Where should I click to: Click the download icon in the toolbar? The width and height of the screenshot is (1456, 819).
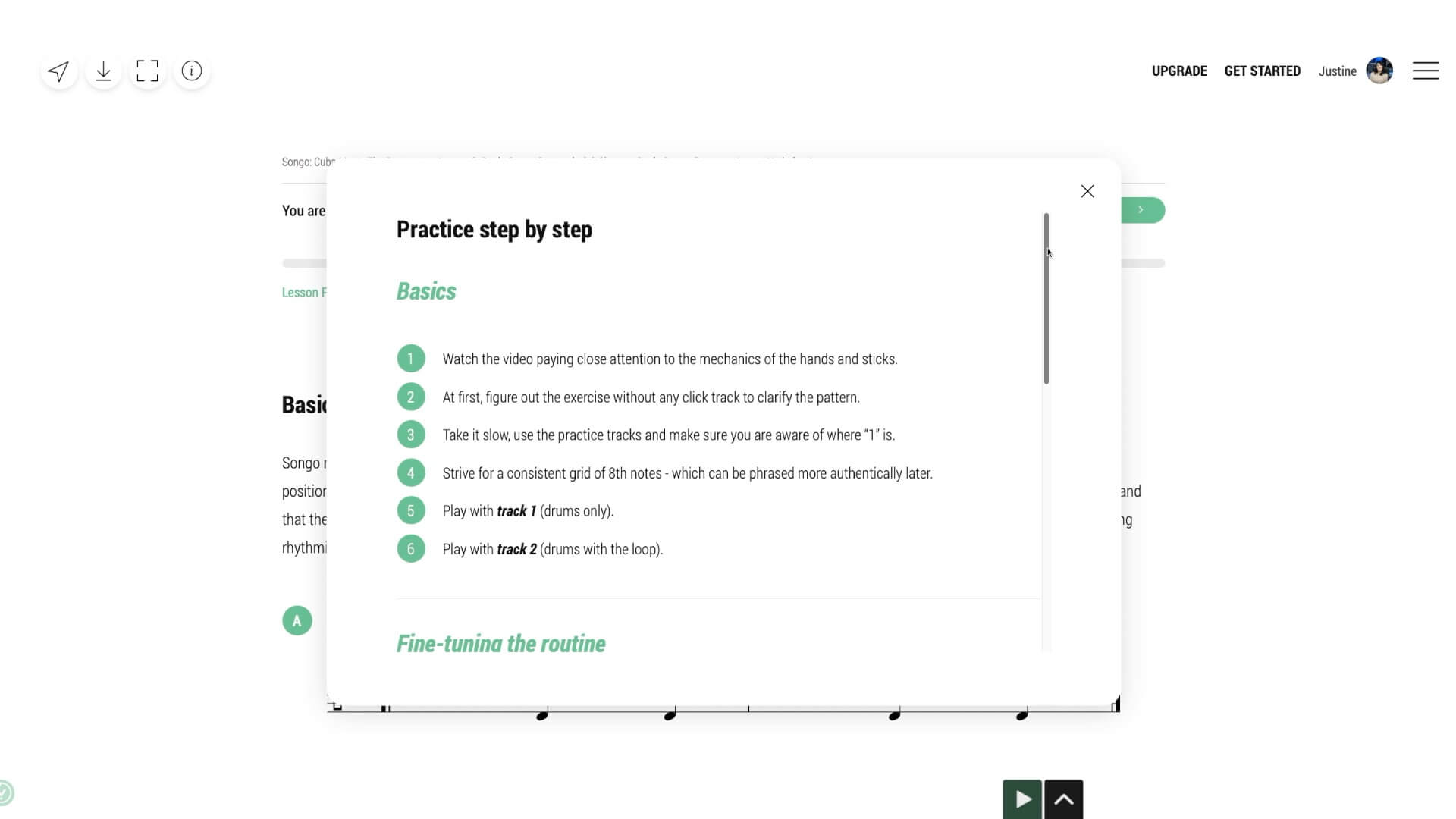[x=104, y=71]
